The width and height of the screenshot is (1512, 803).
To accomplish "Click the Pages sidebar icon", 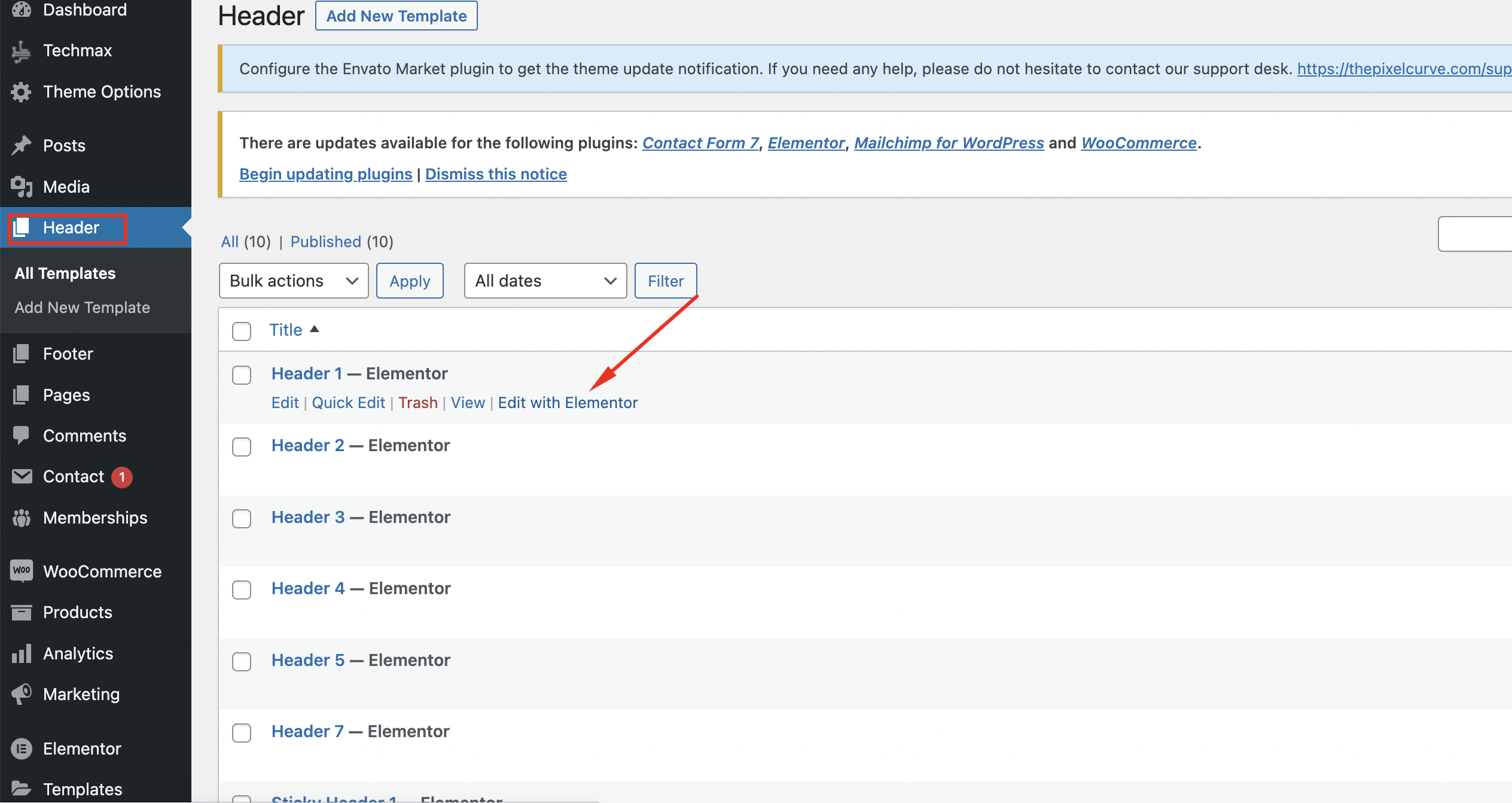I will (22, 395).
